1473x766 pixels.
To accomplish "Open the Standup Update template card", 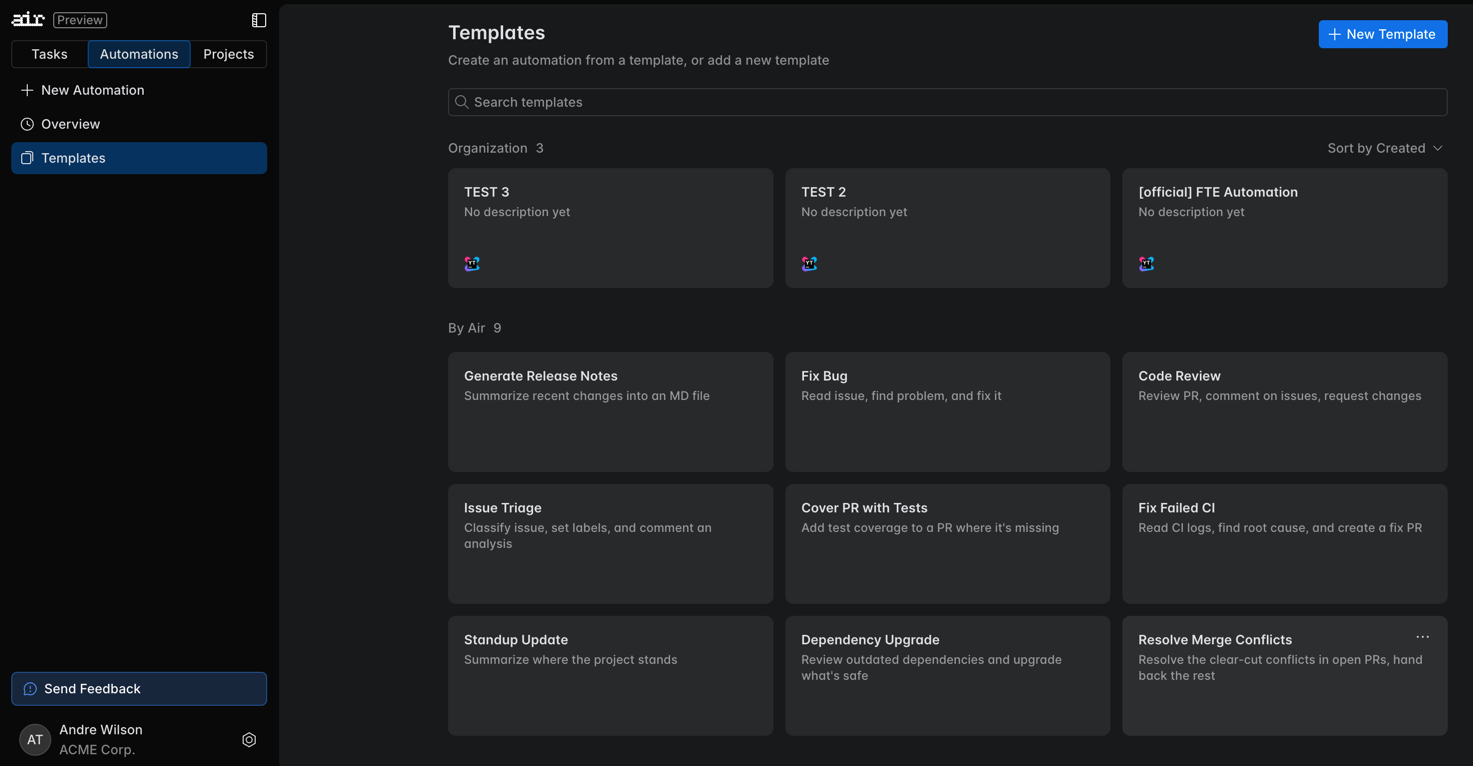I will 610,676.
